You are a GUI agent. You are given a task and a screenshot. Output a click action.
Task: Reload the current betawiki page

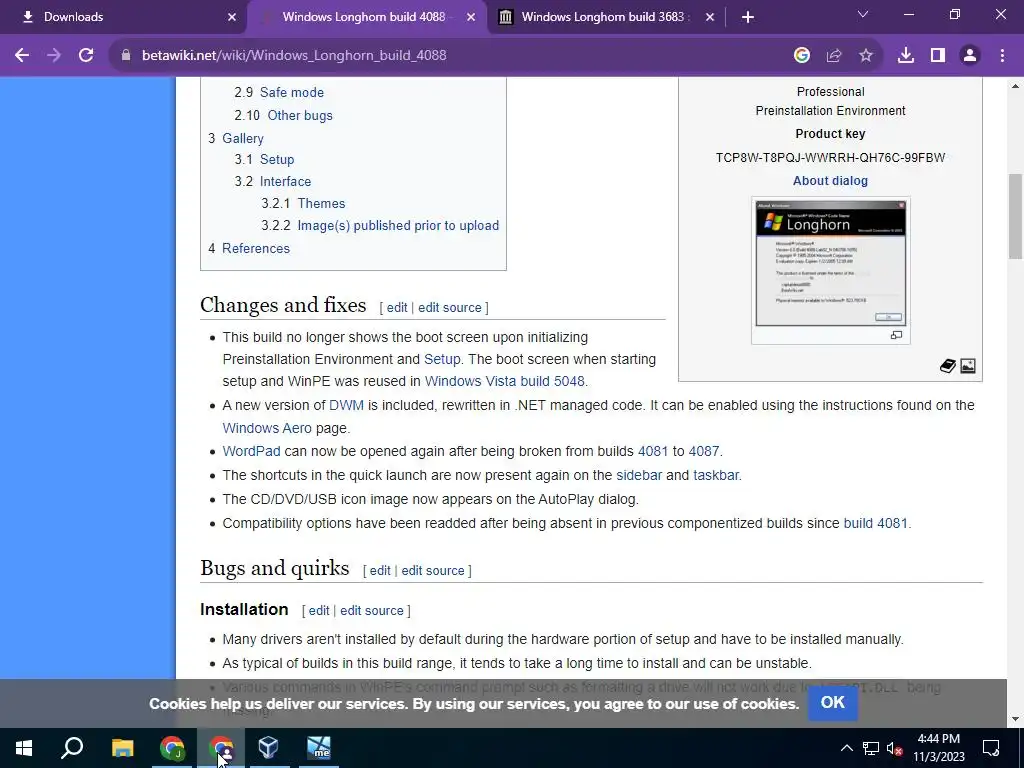(x=86, y=56)
